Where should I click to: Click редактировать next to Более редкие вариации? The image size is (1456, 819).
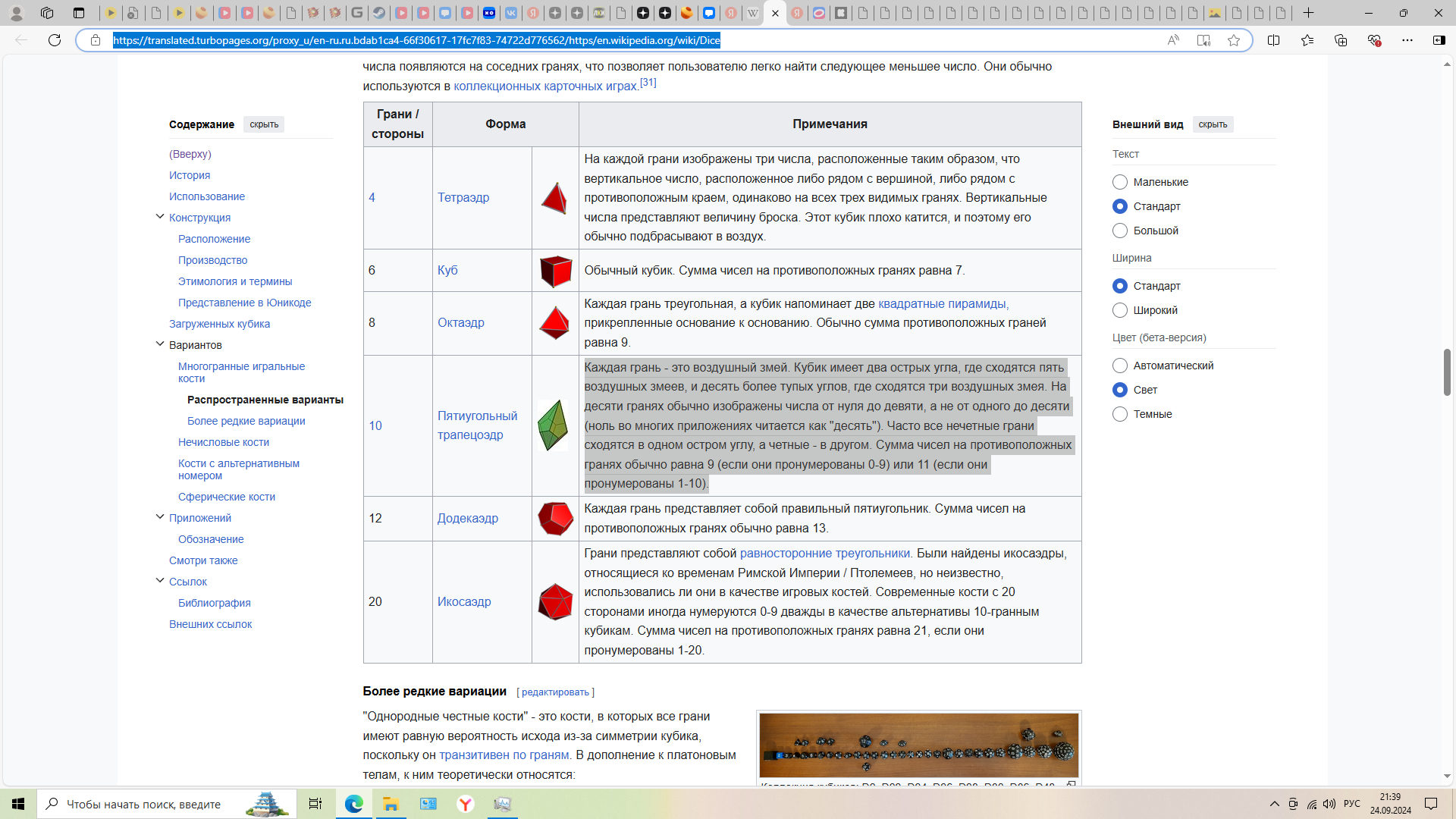(x=555, y=692)
